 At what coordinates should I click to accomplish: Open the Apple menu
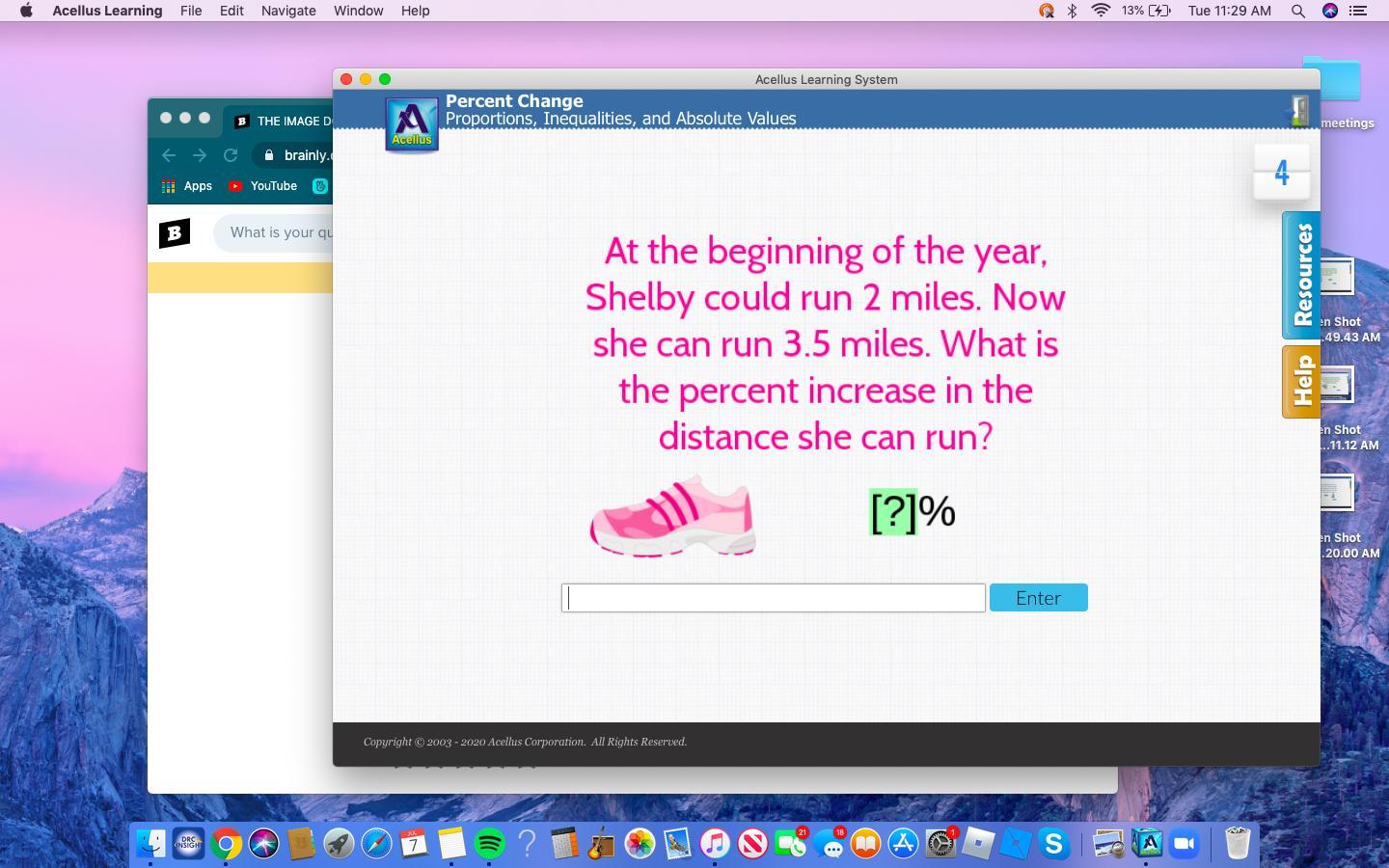pos(26,11)
